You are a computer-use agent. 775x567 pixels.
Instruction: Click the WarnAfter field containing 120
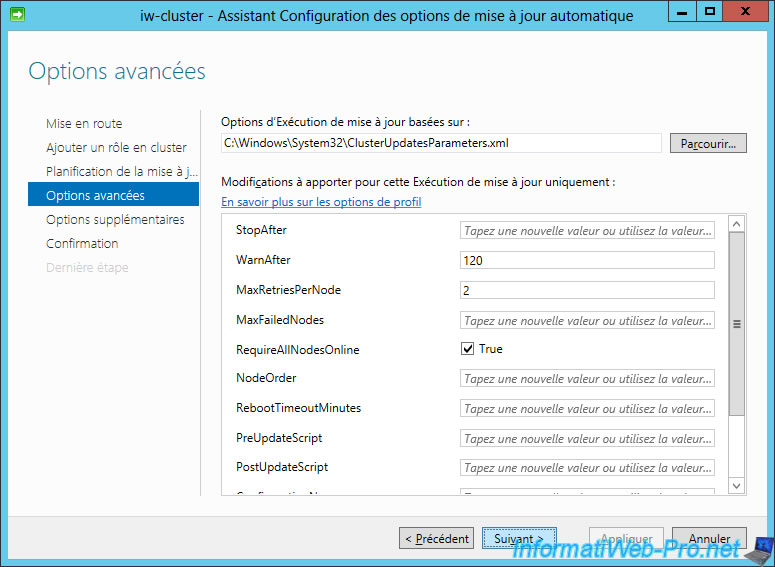click(x=587, y=260)
